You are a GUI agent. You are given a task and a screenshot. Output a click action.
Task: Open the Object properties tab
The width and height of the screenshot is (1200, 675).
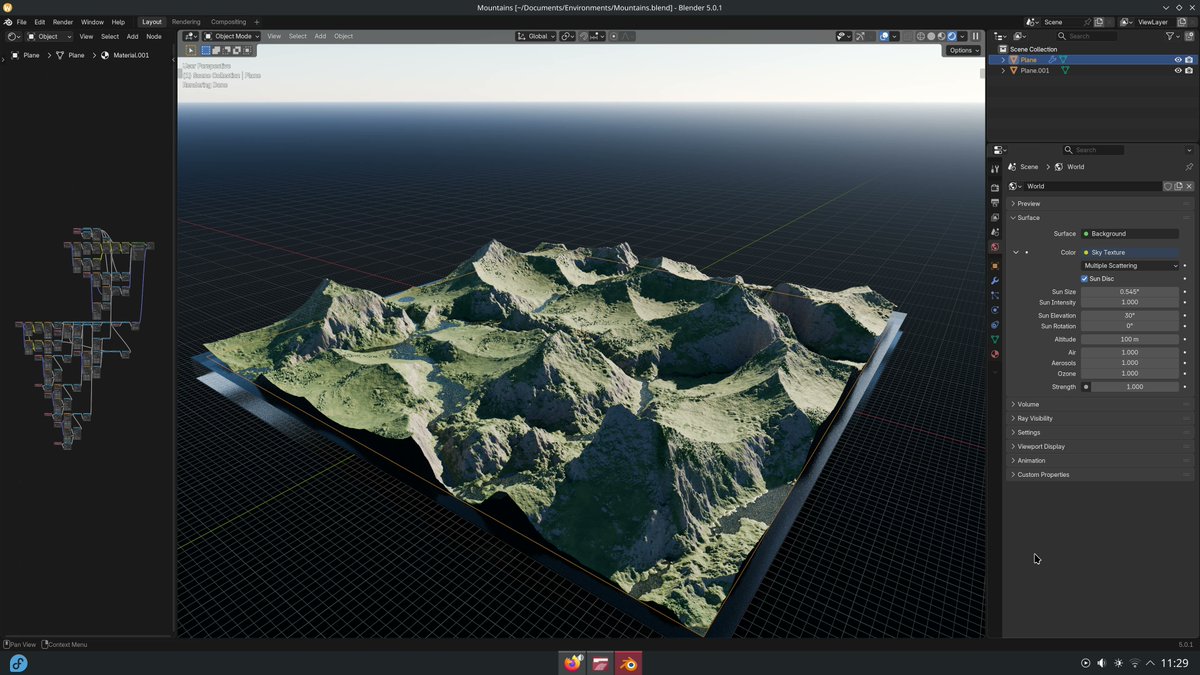[994, 266]
